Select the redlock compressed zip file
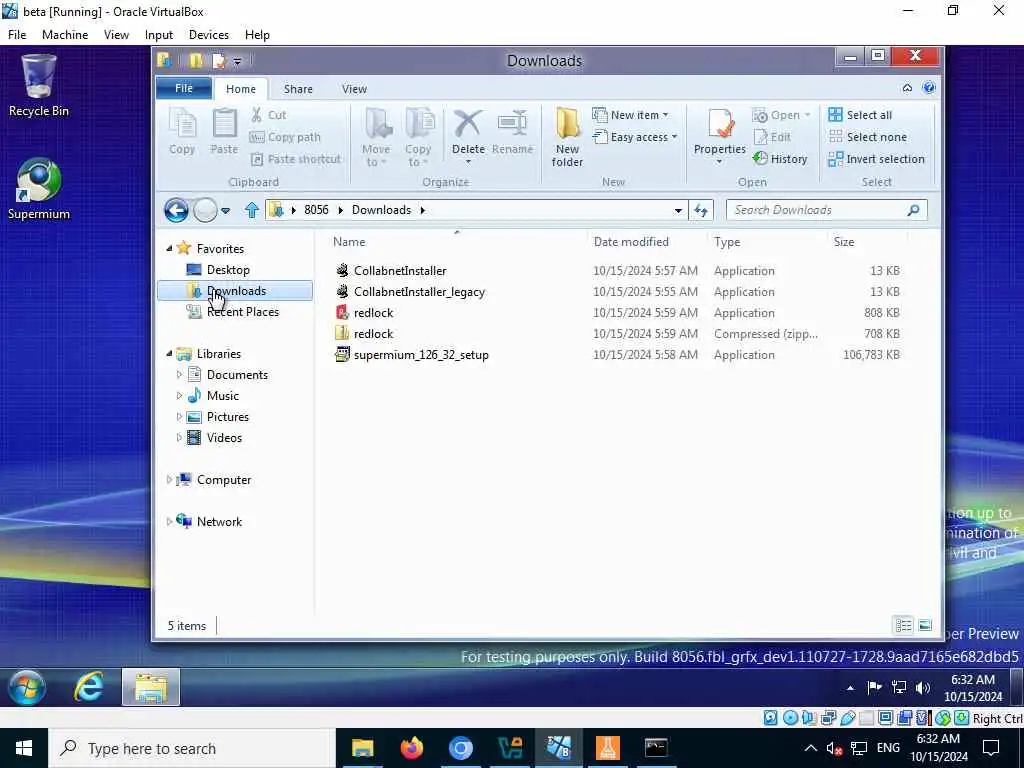Image resolution: width=1024 pixels, height=768 pixels. click(373, 334)
